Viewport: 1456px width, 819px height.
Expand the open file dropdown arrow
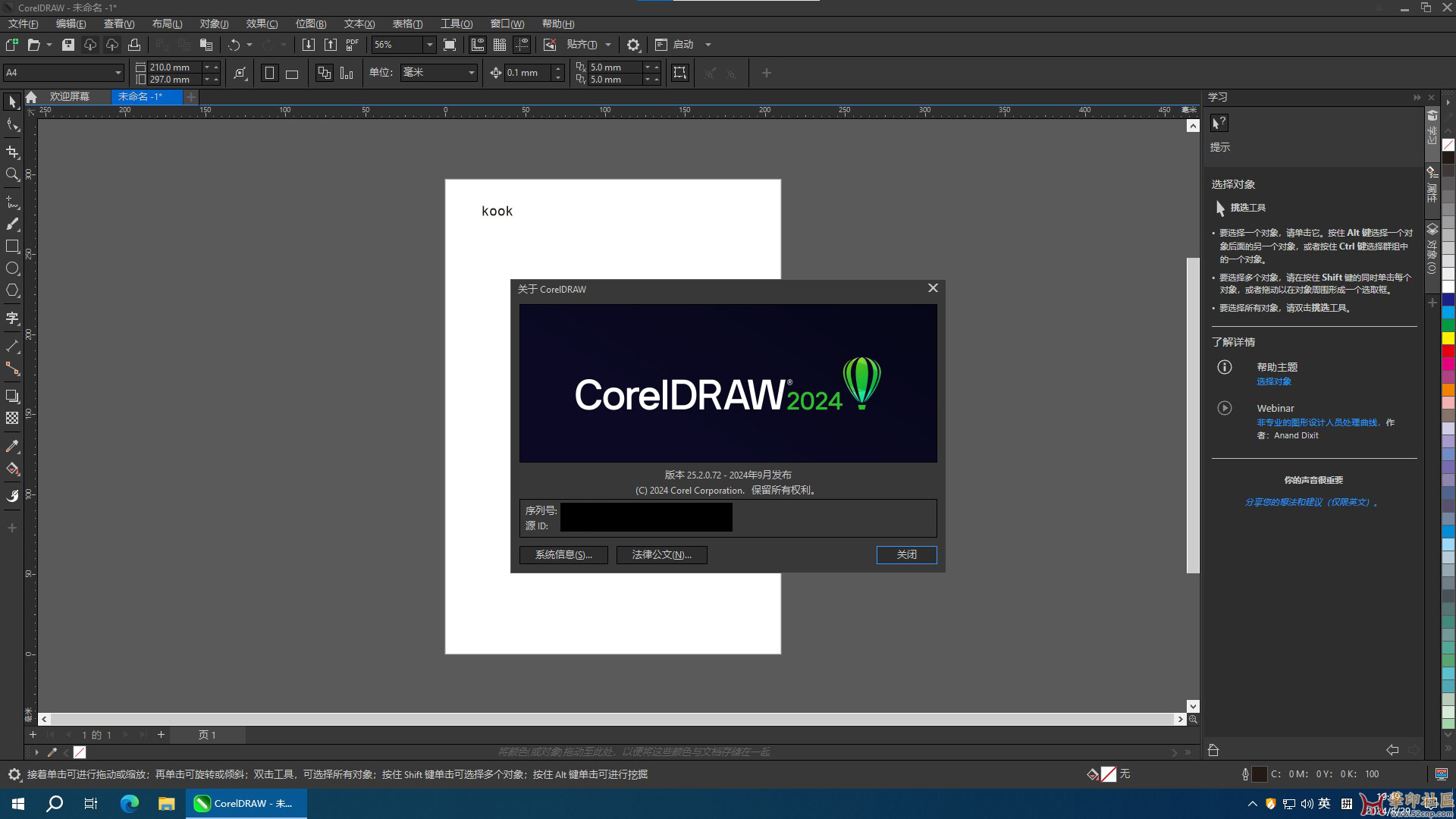click(x=49, y=45)
